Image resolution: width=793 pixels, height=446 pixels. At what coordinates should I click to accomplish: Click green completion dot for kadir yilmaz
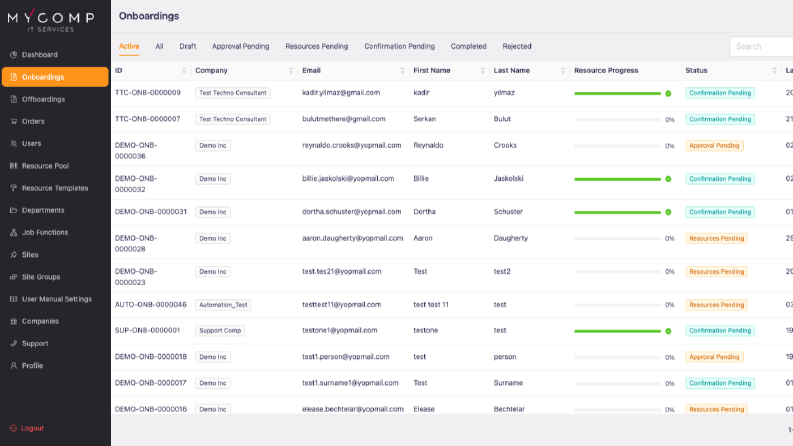pyautogui.click(x=668, y=94)
